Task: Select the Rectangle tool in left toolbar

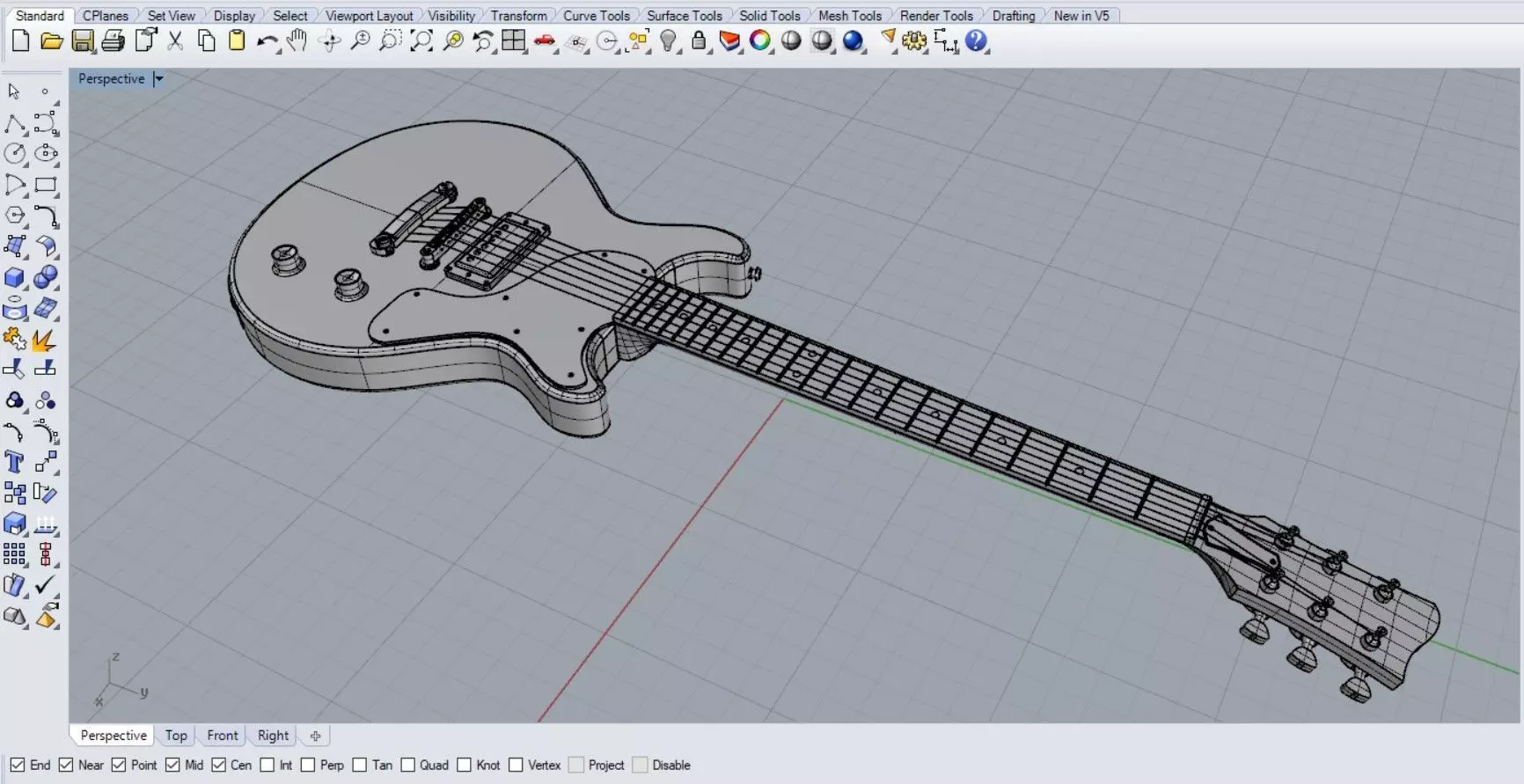Action: 46,186
